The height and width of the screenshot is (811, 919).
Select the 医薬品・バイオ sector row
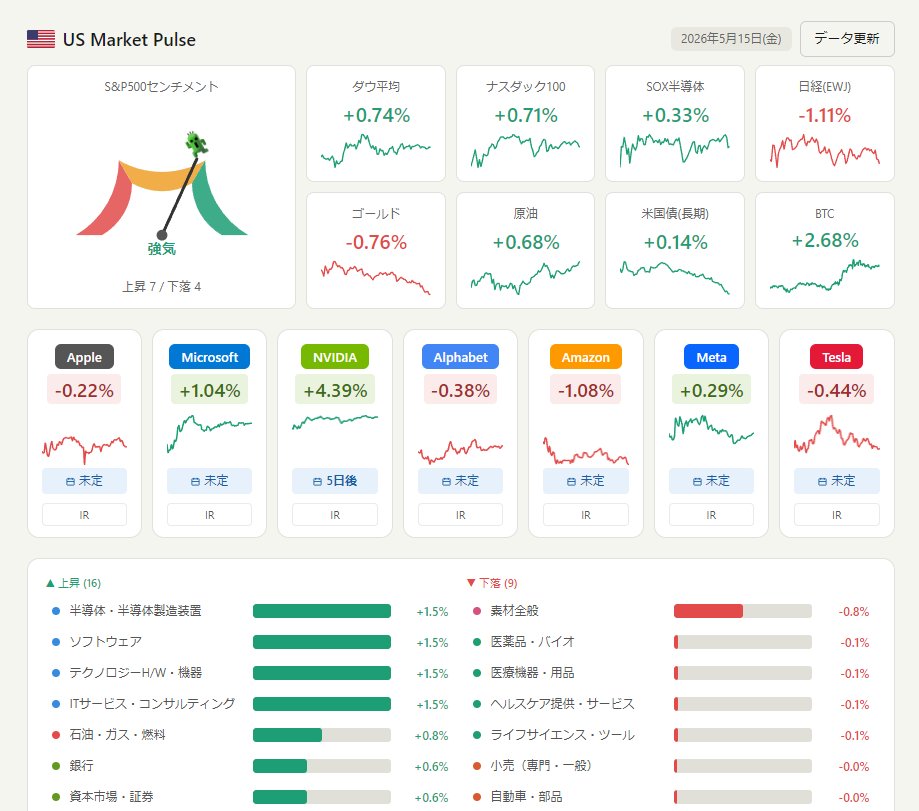coord(671,642)
